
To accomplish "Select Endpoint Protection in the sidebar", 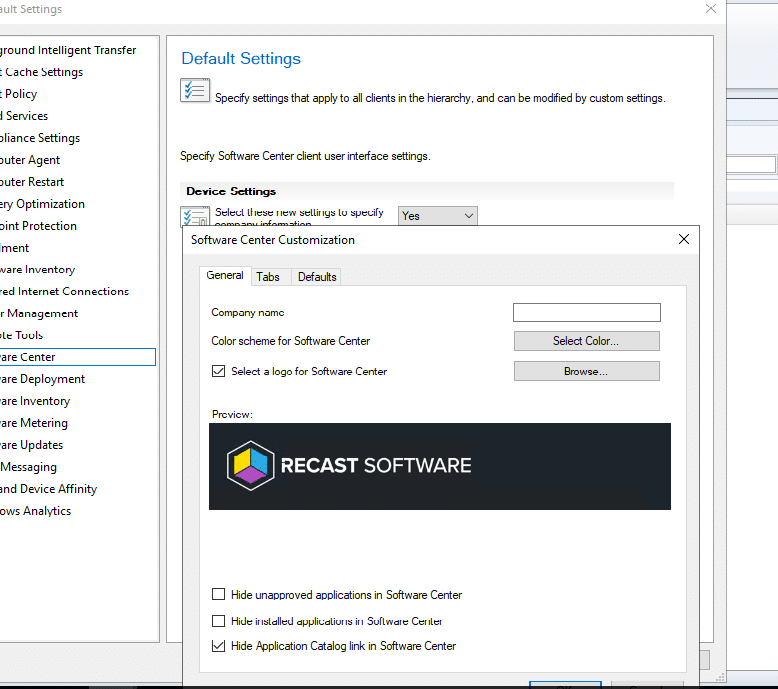I will [x=38, y=226].
